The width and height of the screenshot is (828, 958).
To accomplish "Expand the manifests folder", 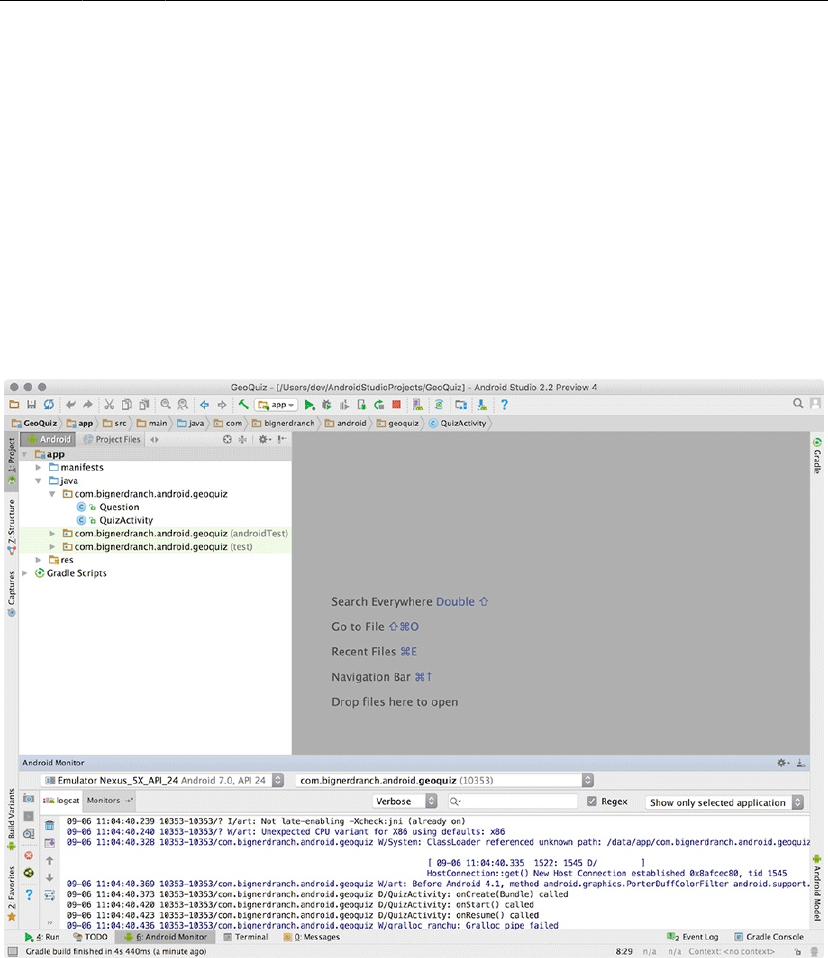I will point(38,467).
